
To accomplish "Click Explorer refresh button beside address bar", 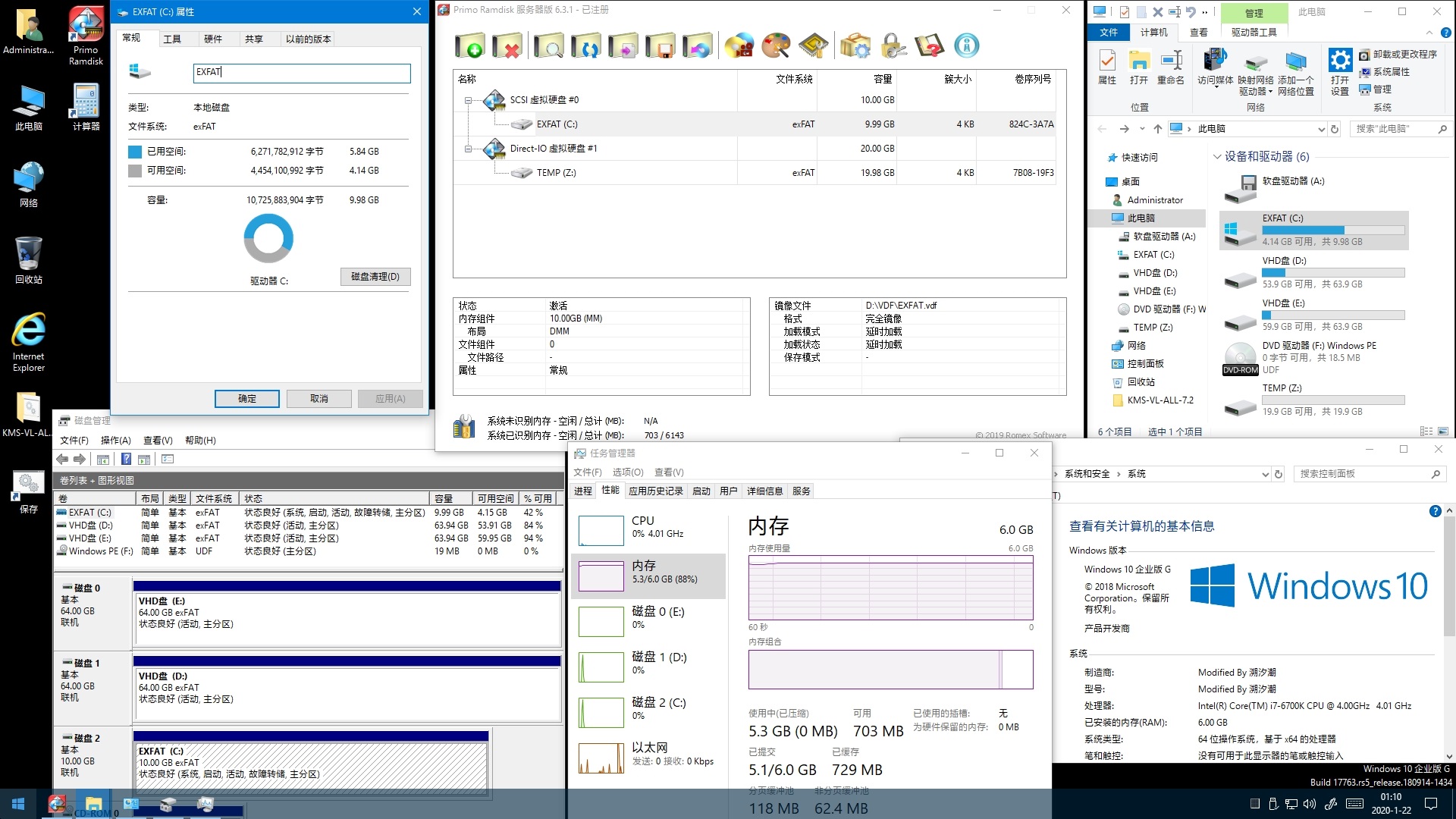I will click(1335, 130).
